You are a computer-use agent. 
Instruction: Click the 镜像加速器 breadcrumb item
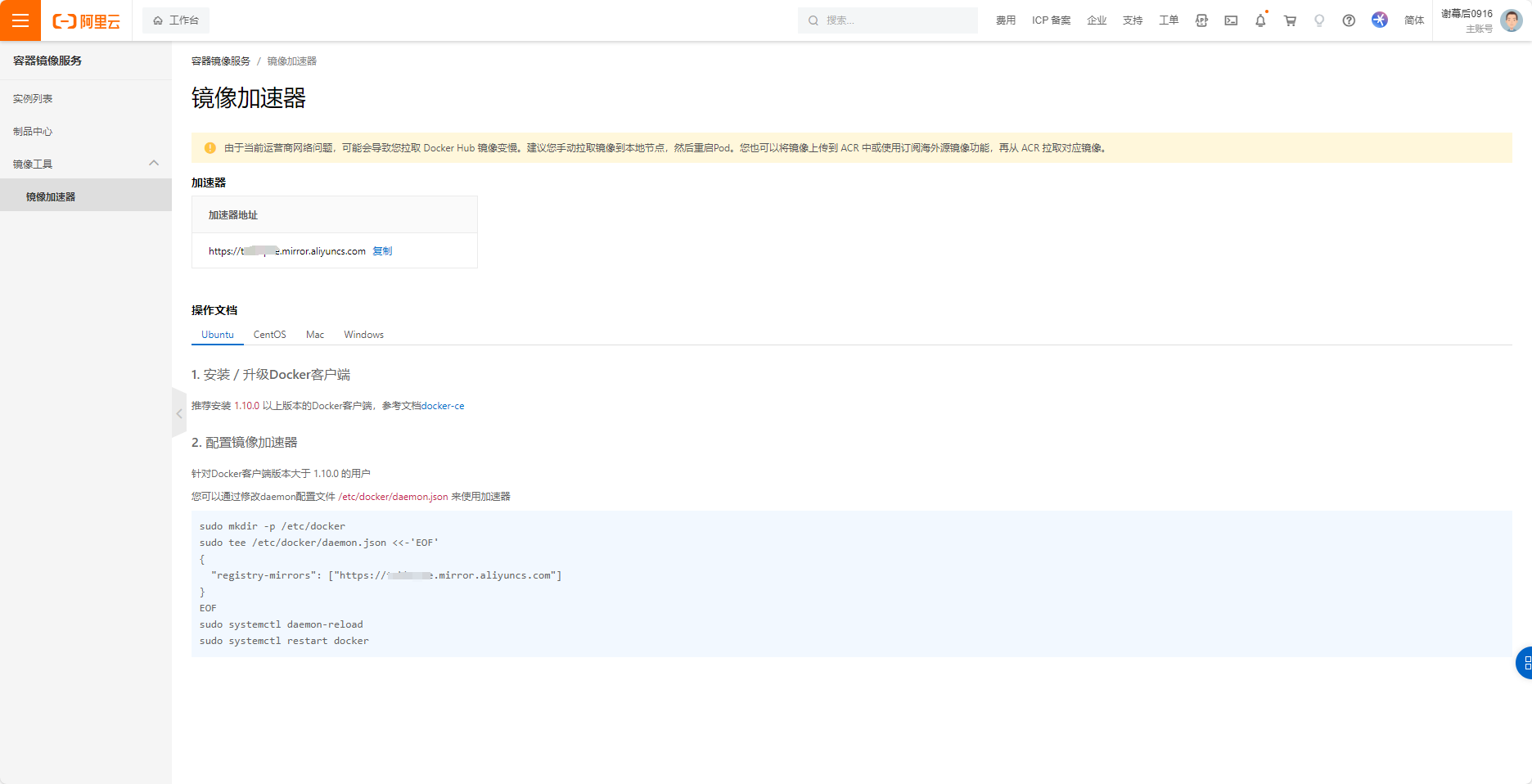[x=292, y=61]
